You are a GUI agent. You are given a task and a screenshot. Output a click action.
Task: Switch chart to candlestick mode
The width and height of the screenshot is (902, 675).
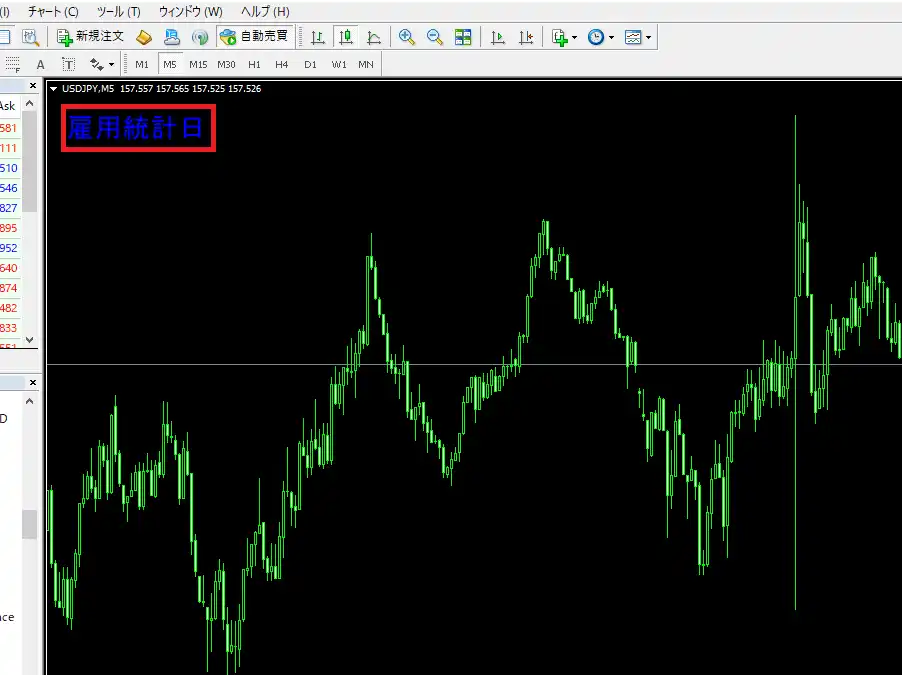346,37
